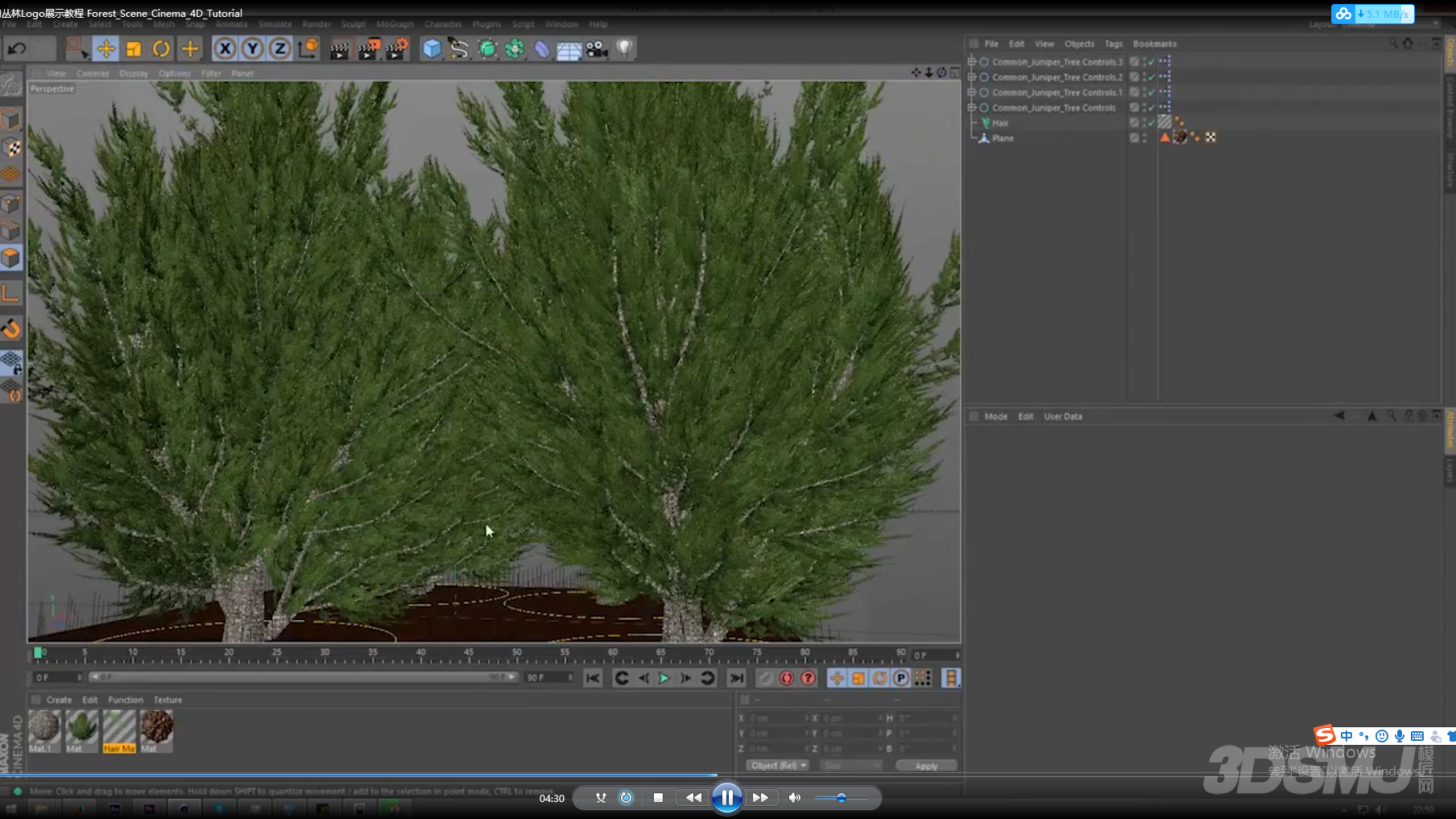Click the Render View clapperboard icon
The width and height of the screenshot is (1456, 819).
point(340,50)
